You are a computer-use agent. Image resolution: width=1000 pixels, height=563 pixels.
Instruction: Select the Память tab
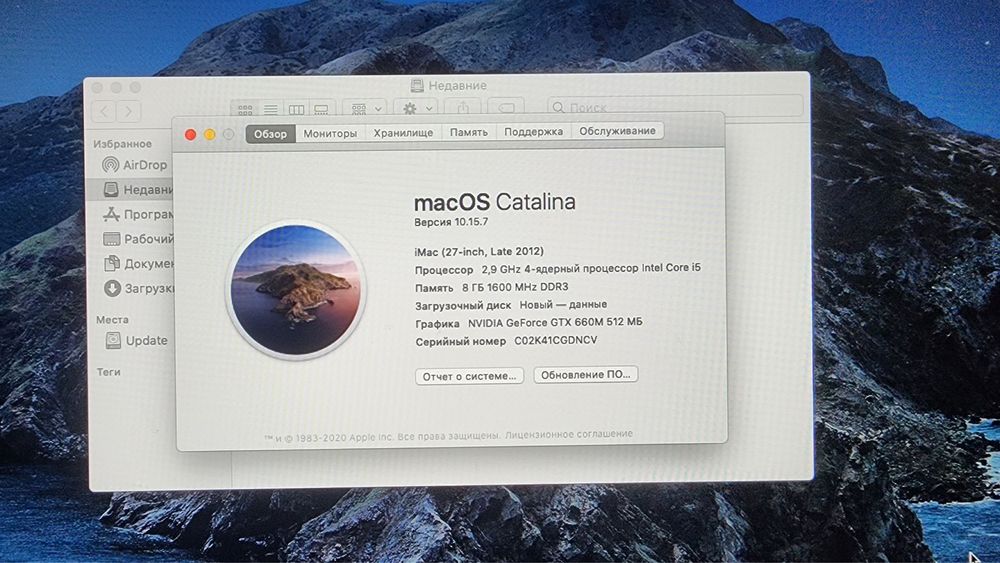[469, 132]
